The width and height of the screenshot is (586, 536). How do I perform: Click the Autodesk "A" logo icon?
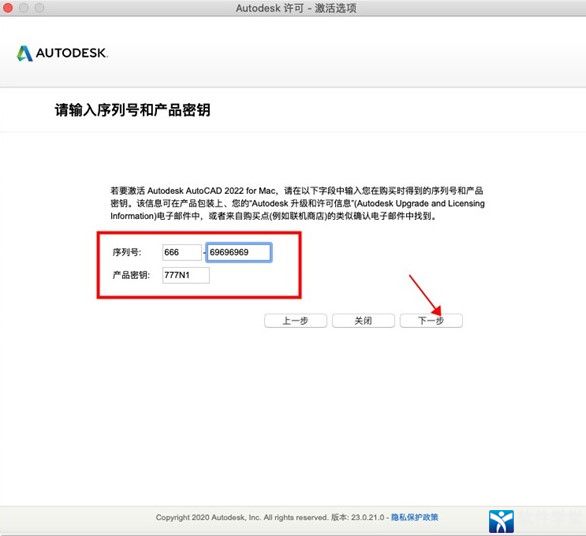[x=25, y=53]
